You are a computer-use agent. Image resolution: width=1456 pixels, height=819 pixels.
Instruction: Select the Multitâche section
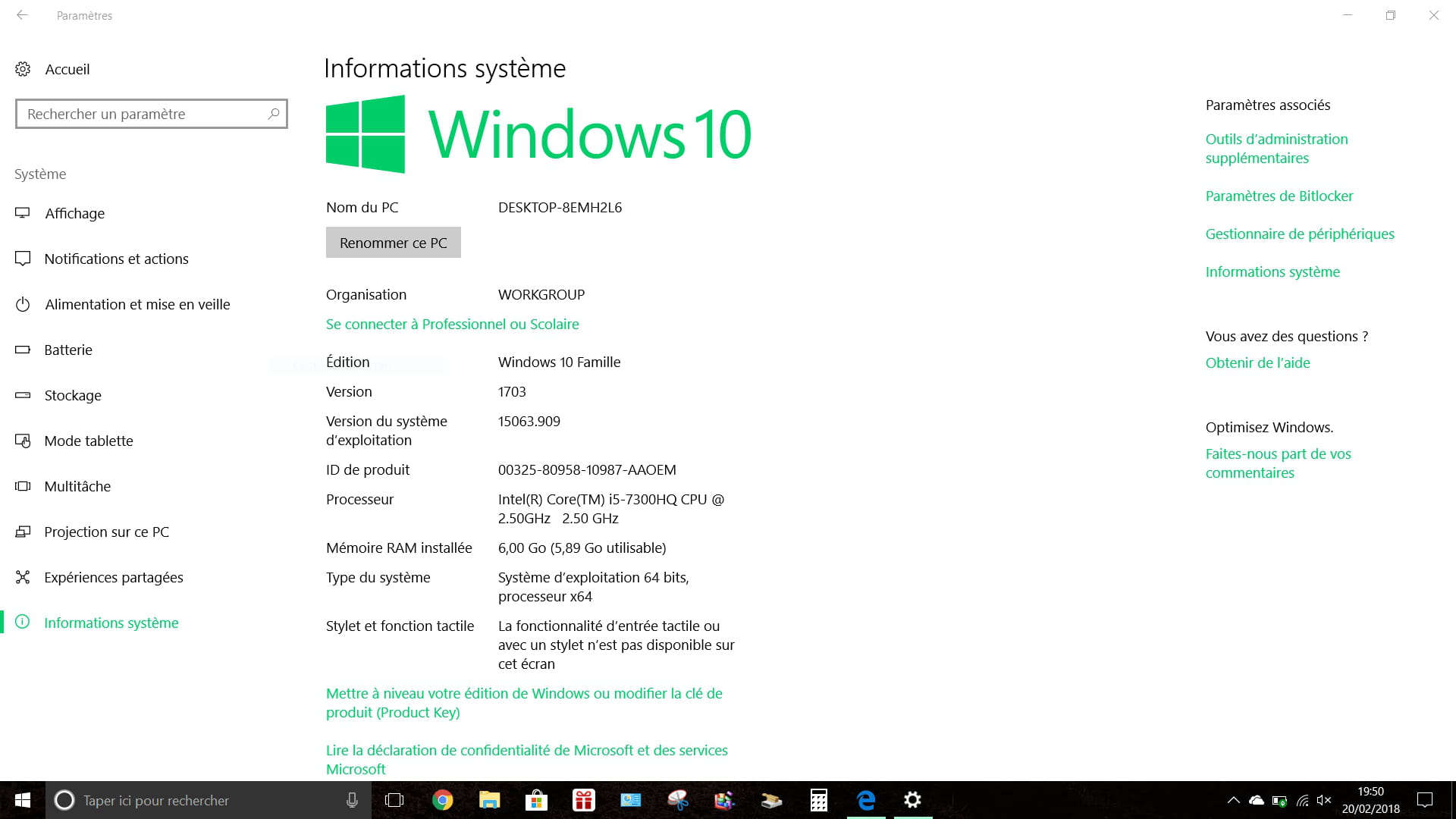click(77, 486)
